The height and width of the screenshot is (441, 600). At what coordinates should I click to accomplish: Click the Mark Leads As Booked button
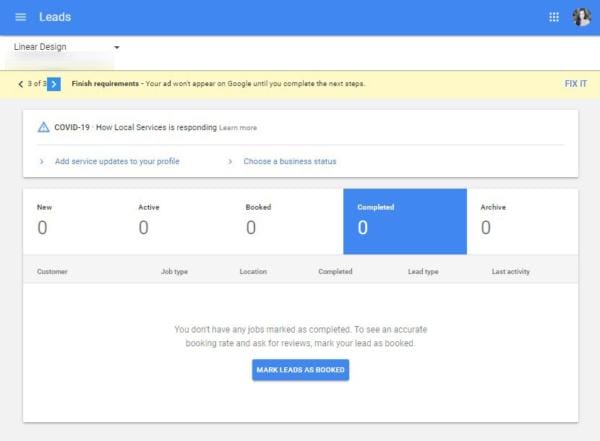pos(300,370)
